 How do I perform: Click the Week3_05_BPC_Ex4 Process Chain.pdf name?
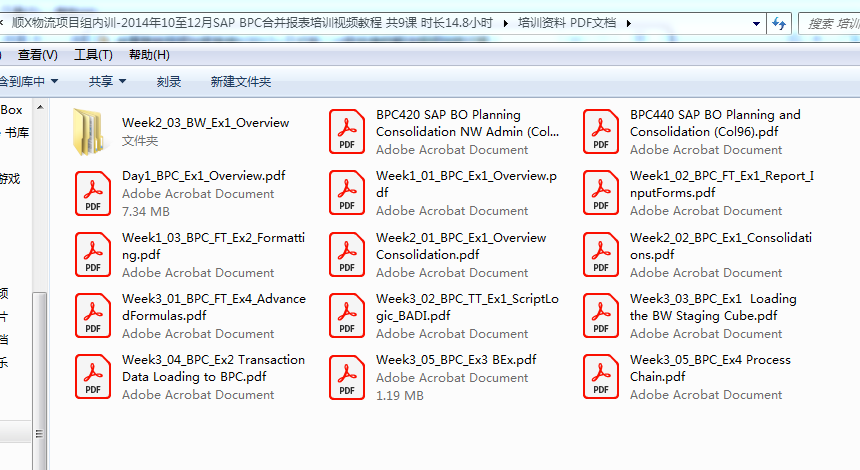(x=710, y=368)
